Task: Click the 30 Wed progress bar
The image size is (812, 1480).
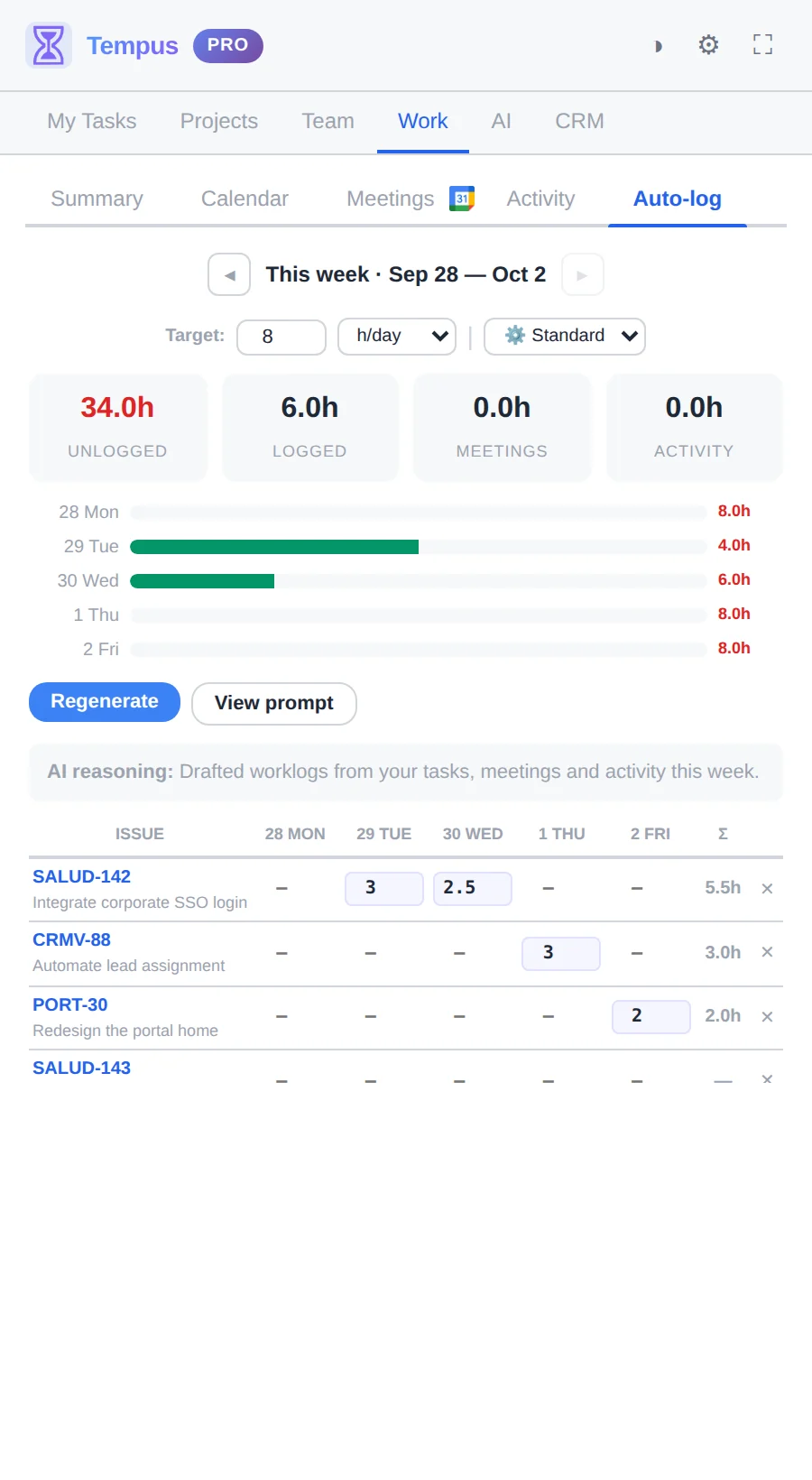Action: pyautogui.click(x=419, y=580)
